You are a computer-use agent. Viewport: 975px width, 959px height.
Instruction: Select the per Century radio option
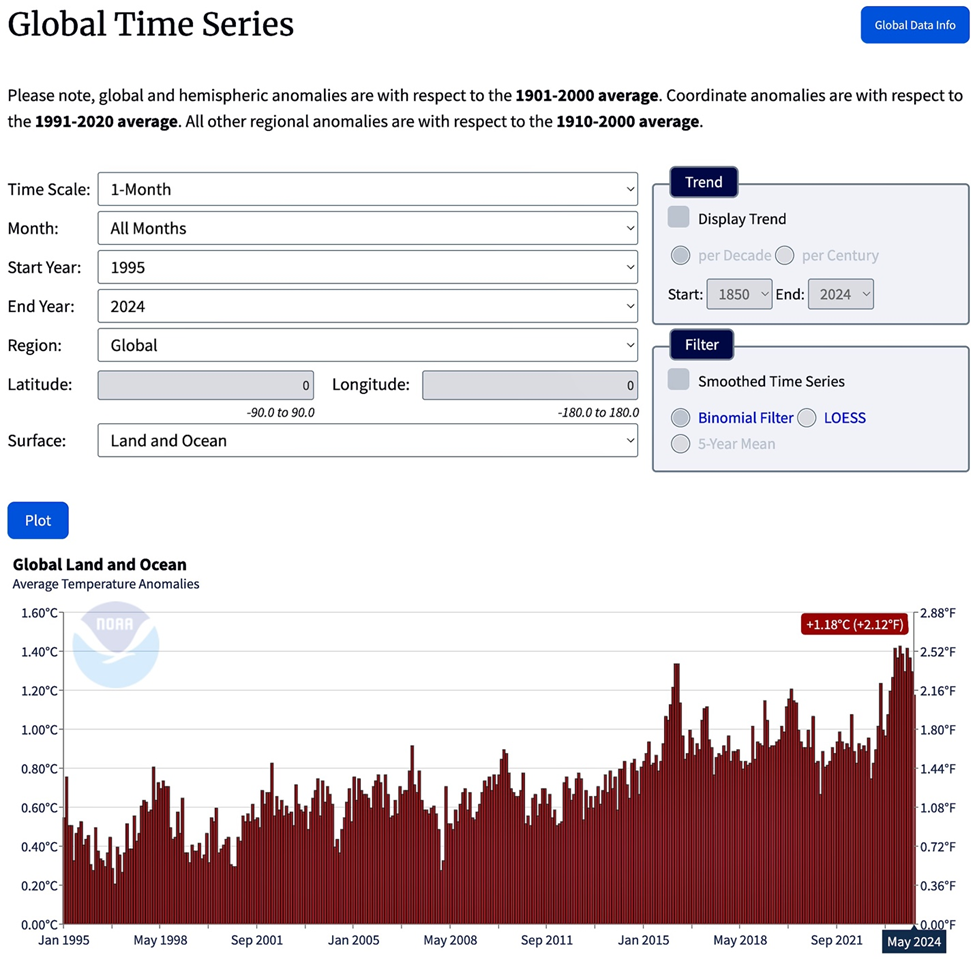(x=785, y=255)
